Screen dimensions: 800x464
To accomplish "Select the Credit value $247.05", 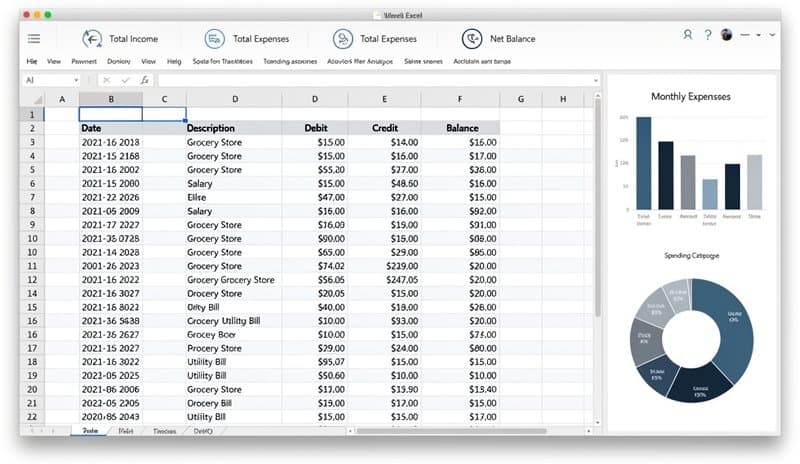I will 385,280.
